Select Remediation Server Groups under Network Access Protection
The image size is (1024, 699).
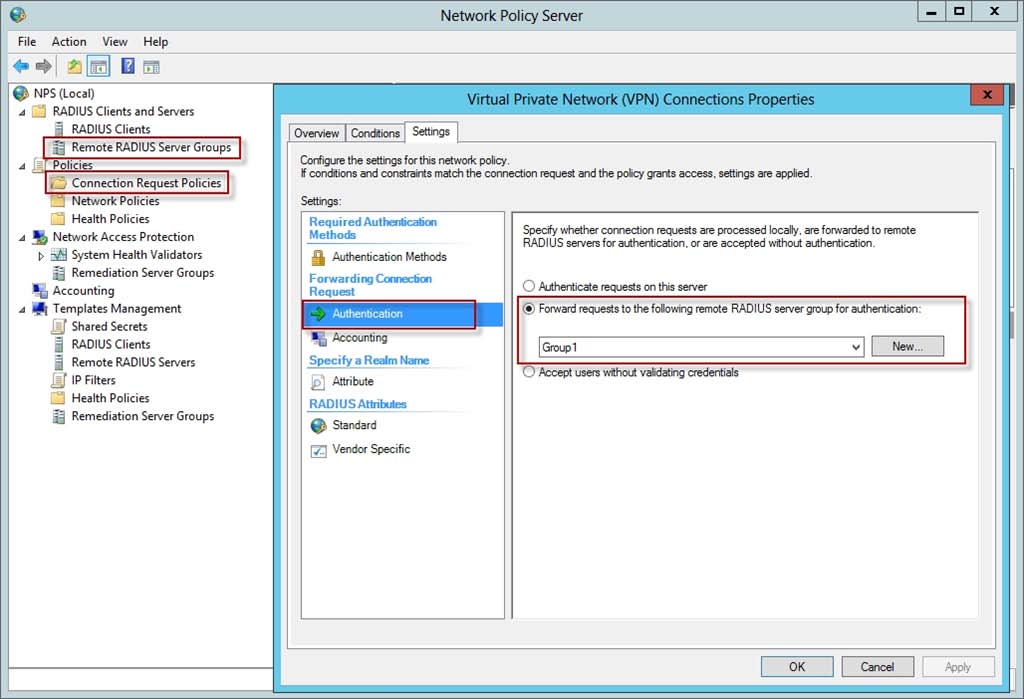tap(142, 272)
